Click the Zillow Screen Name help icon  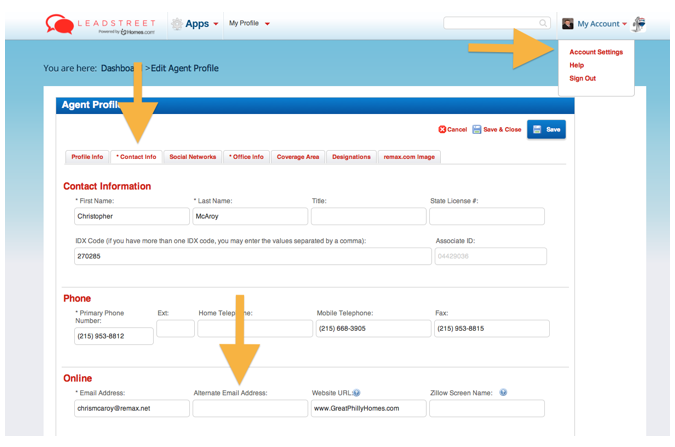tap(503, 393)
